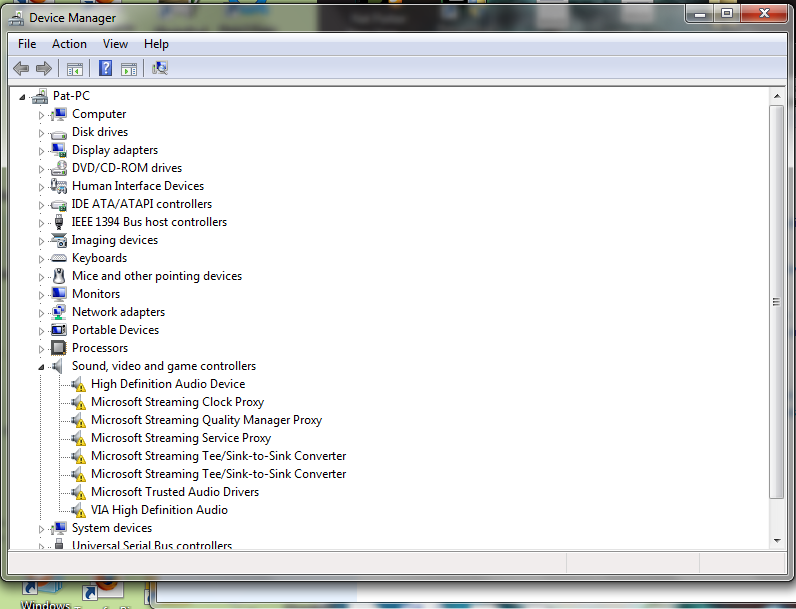Expand the Disk drives category
Screen dimensions: 796x609
click(x=41, y=133)
